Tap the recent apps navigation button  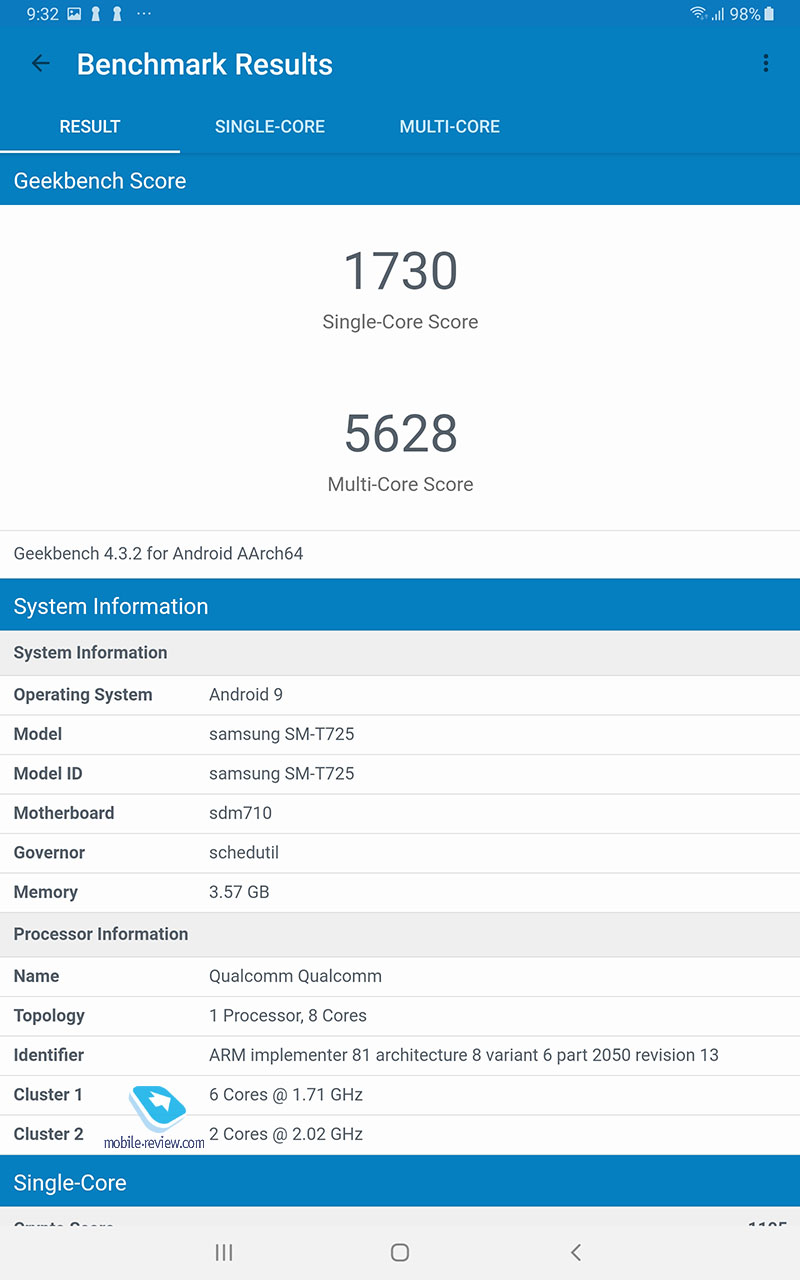pos(224,1252)
